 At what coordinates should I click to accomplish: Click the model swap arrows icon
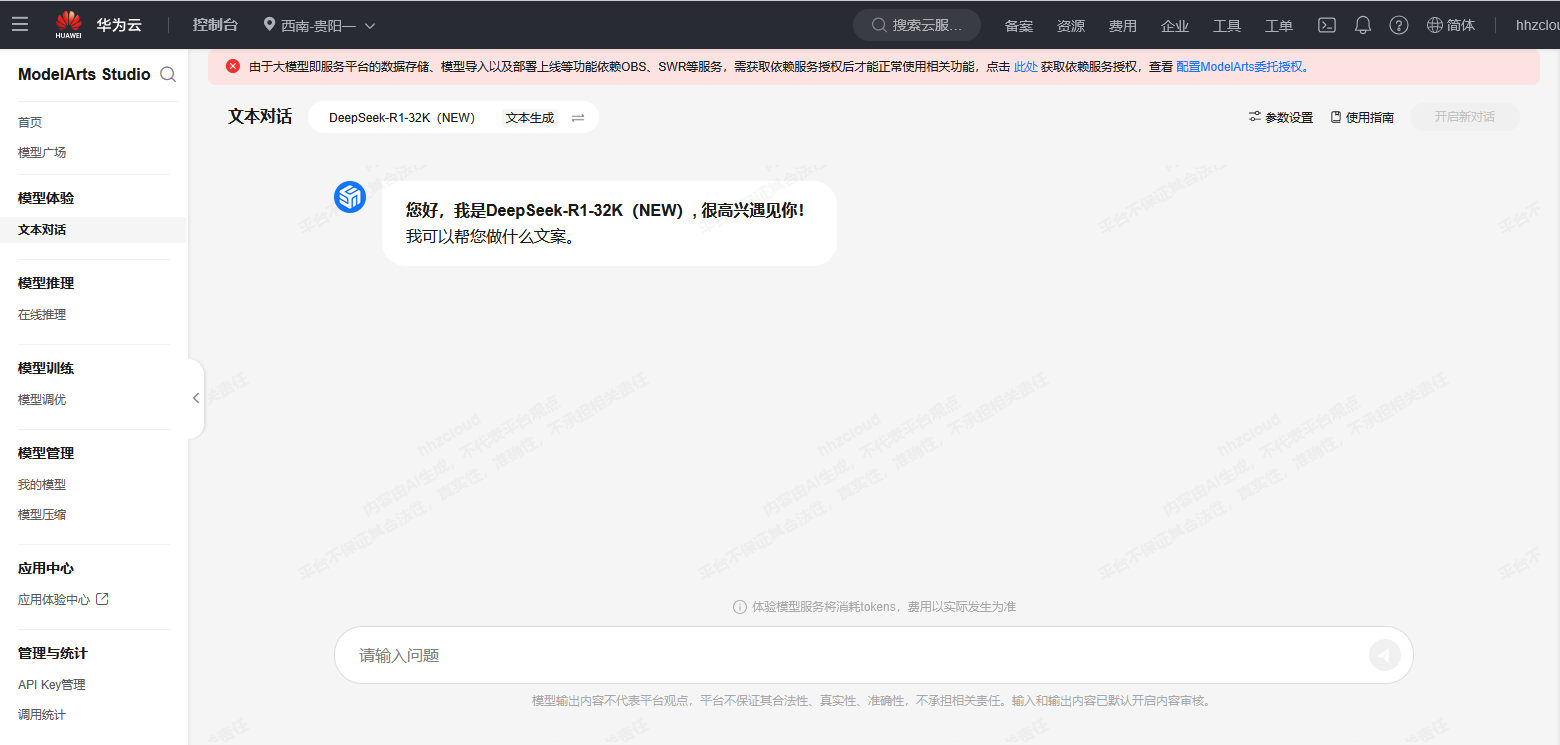[578, 117]
